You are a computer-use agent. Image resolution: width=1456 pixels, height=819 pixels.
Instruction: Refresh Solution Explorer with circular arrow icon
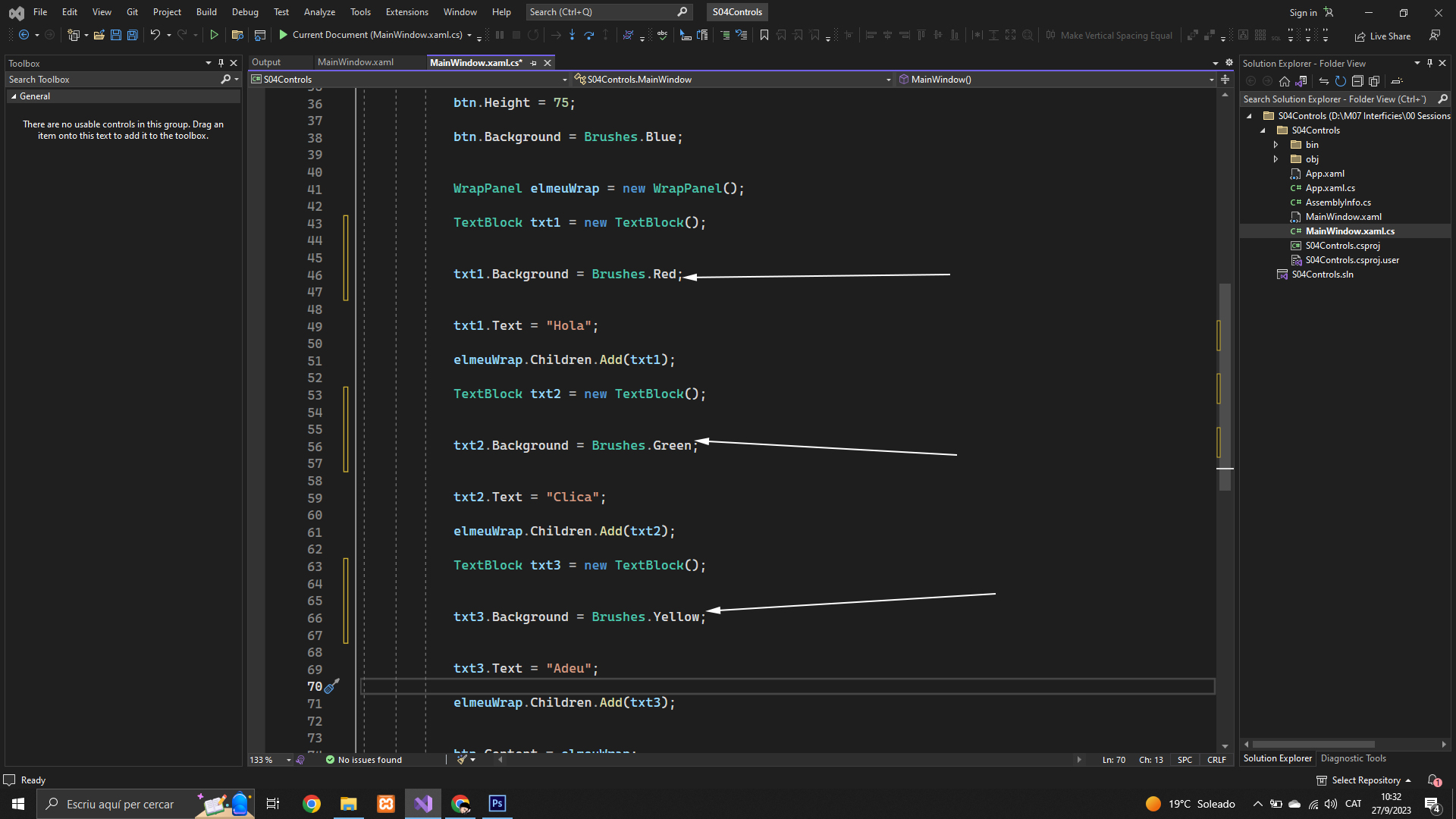[1340, 81]
